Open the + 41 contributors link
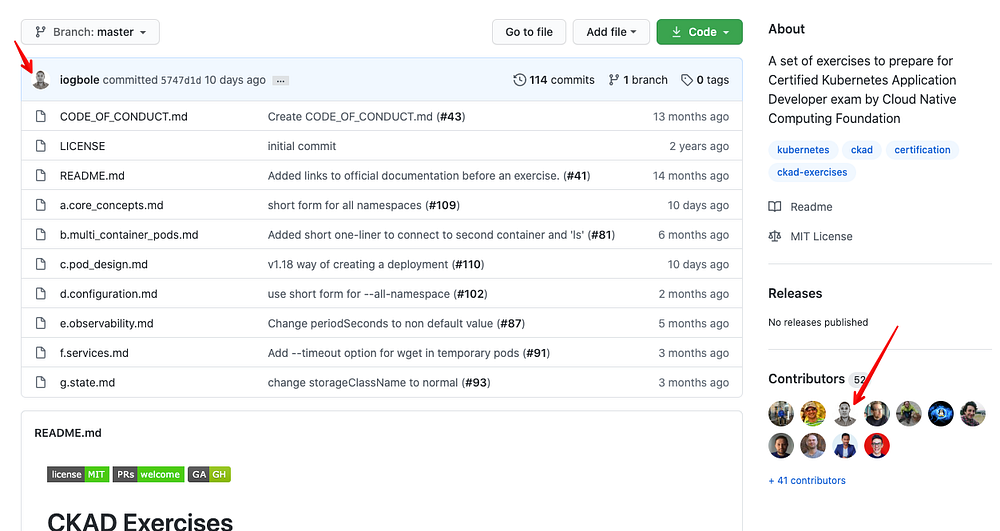This screenshot has height=531, width=1000. pyautogui.click(x=807, y=481)
